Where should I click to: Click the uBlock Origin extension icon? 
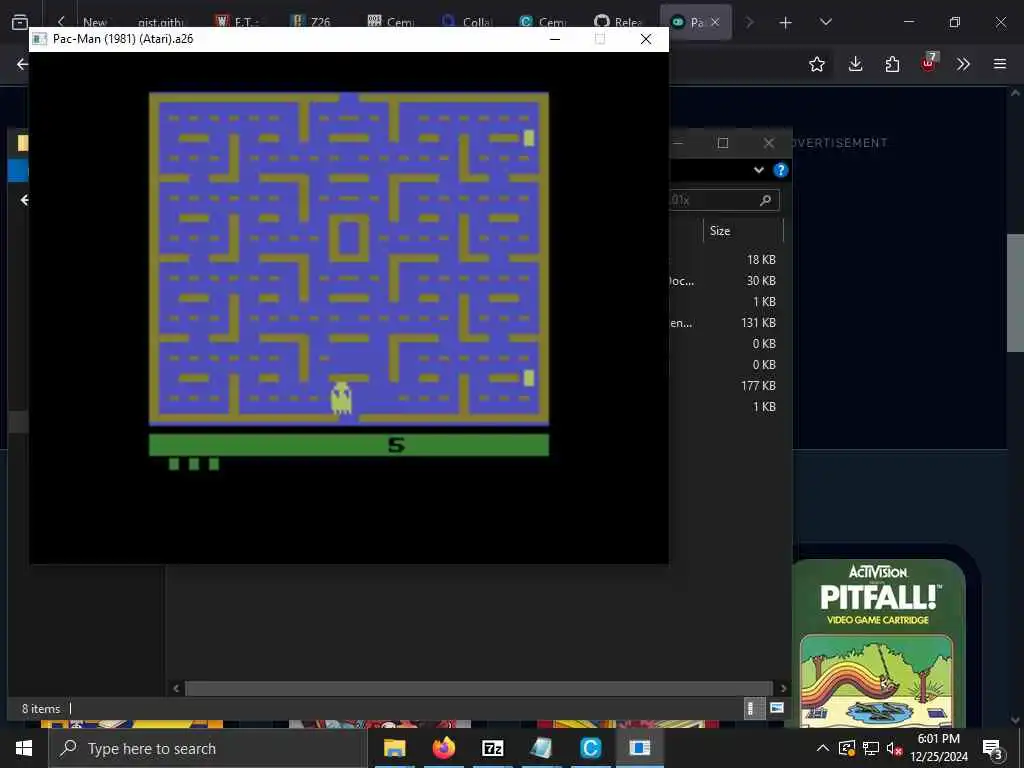click(929, 63)
